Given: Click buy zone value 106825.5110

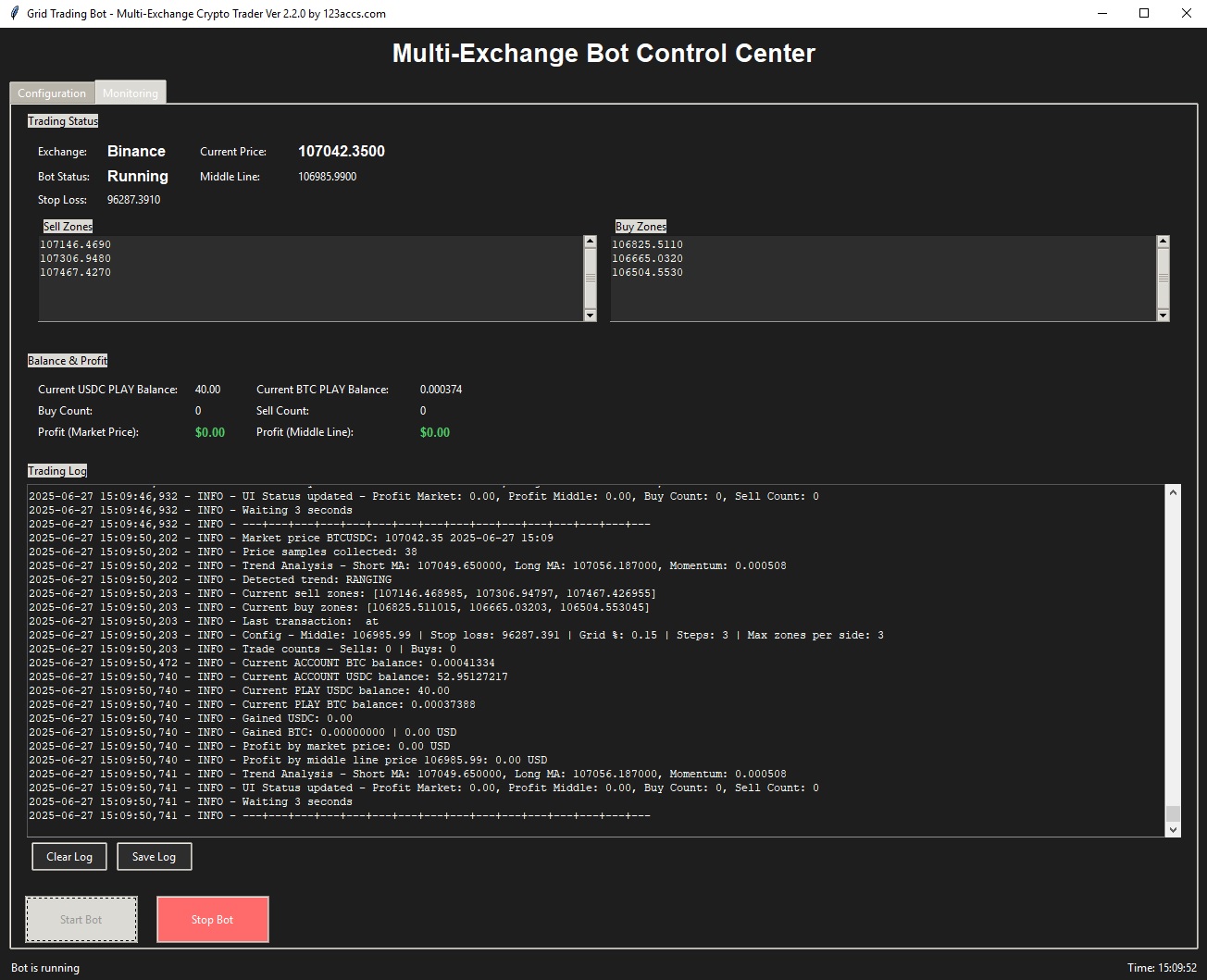Looking at the screenshot, I should [647, 244].
